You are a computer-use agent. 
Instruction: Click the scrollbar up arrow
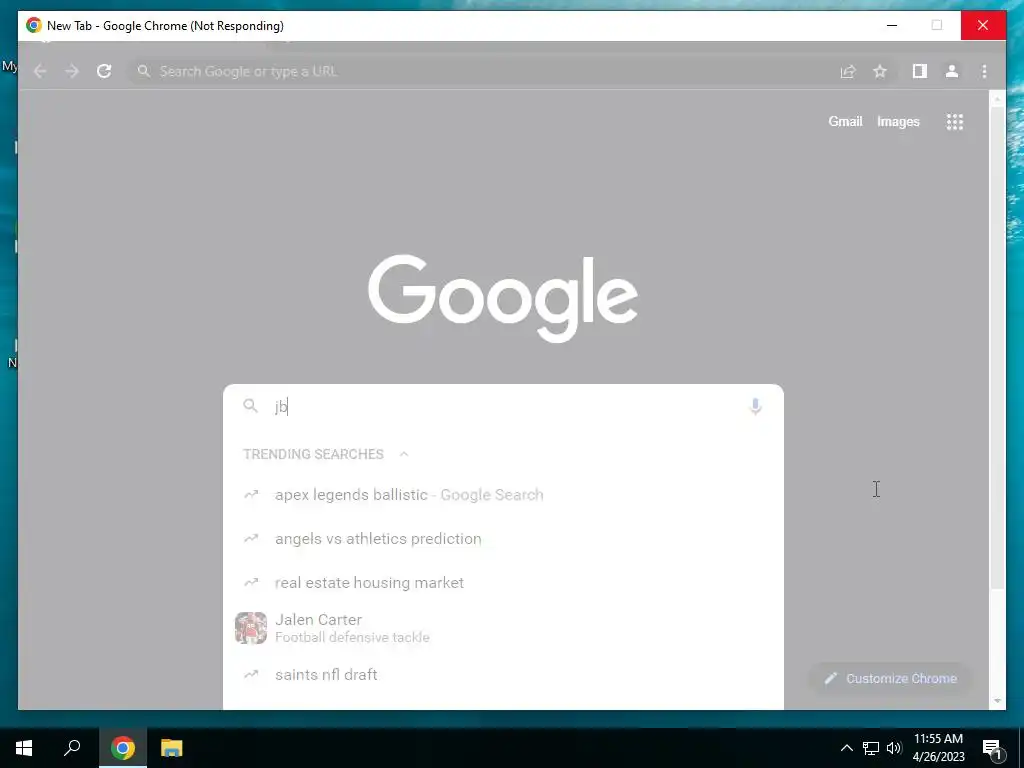pyautogui.click(x=997, y=99)
